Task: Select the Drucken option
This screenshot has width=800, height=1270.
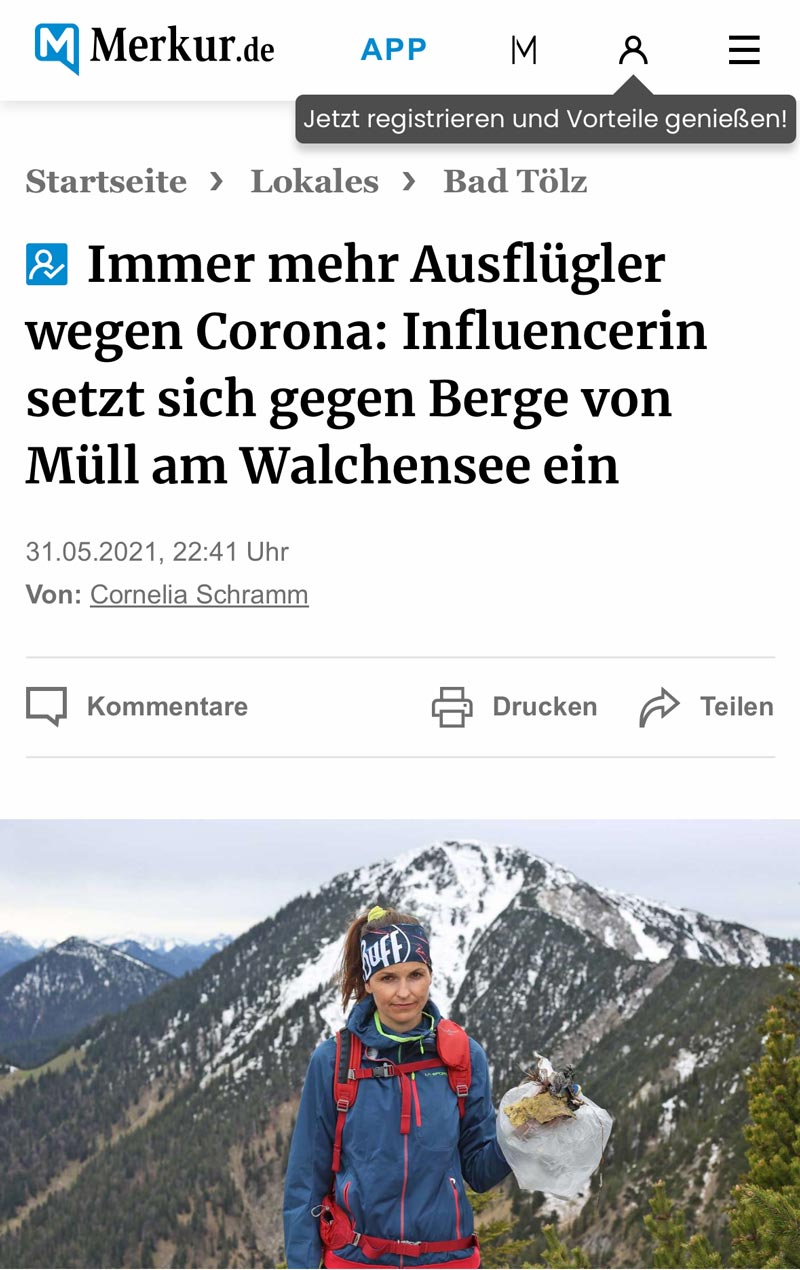Action: coord(544,706)
